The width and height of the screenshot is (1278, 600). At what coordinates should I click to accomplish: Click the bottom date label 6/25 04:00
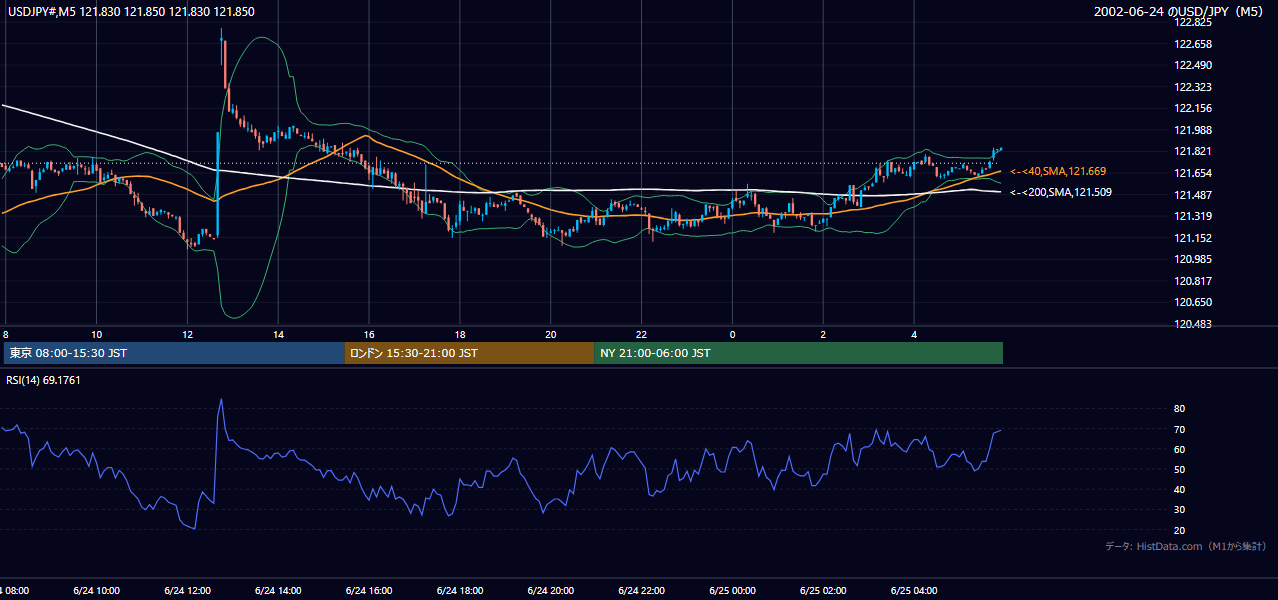(915, 590)
